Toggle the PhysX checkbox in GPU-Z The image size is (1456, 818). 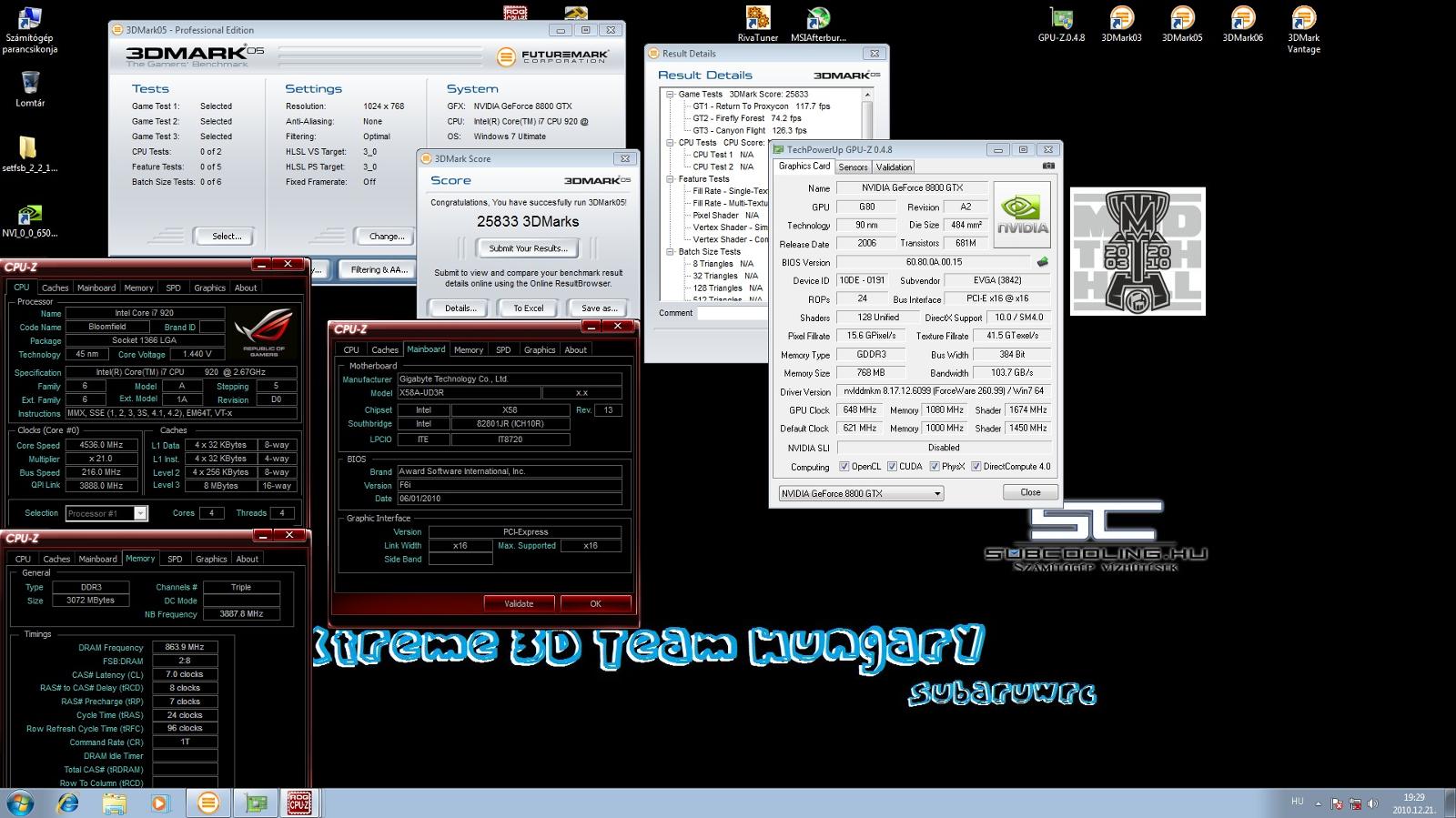pos(935,467)
